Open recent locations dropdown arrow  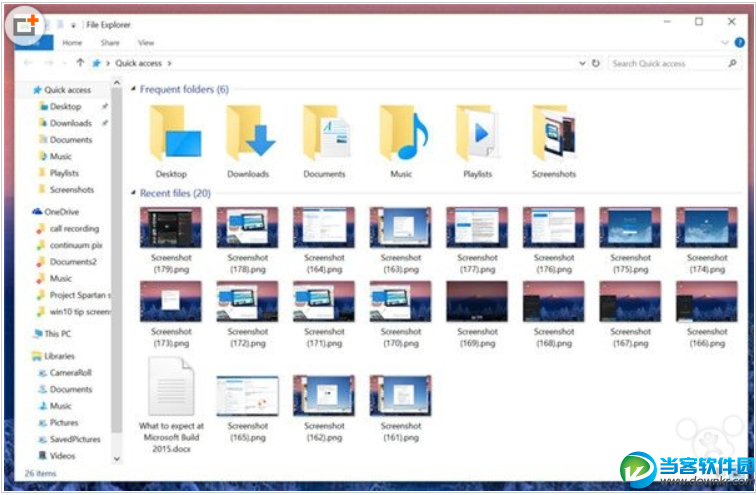[64, 63]
